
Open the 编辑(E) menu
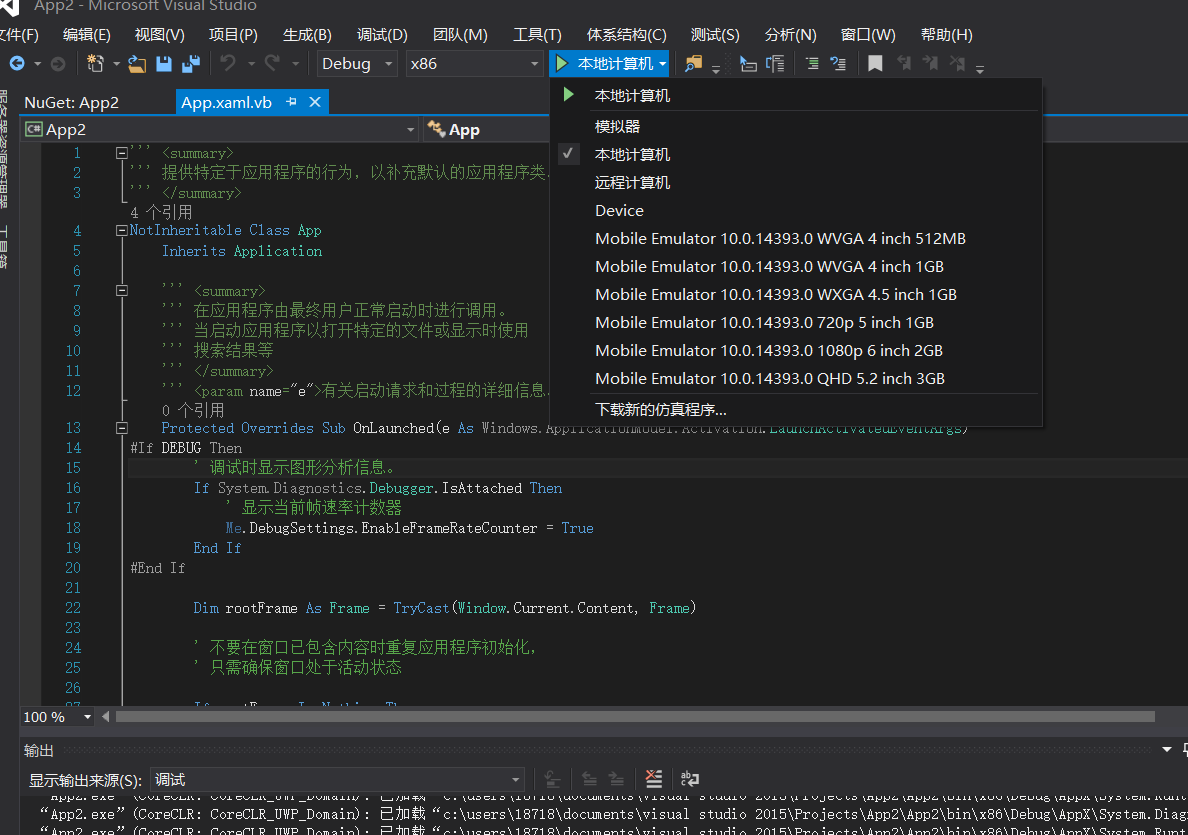[86, 35]
